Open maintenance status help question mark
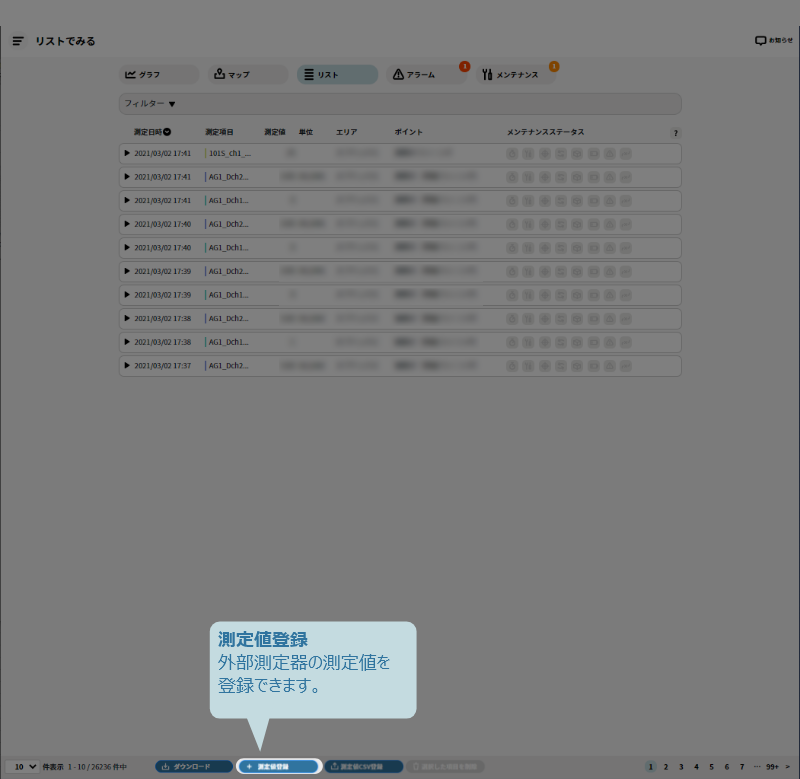 676,133
